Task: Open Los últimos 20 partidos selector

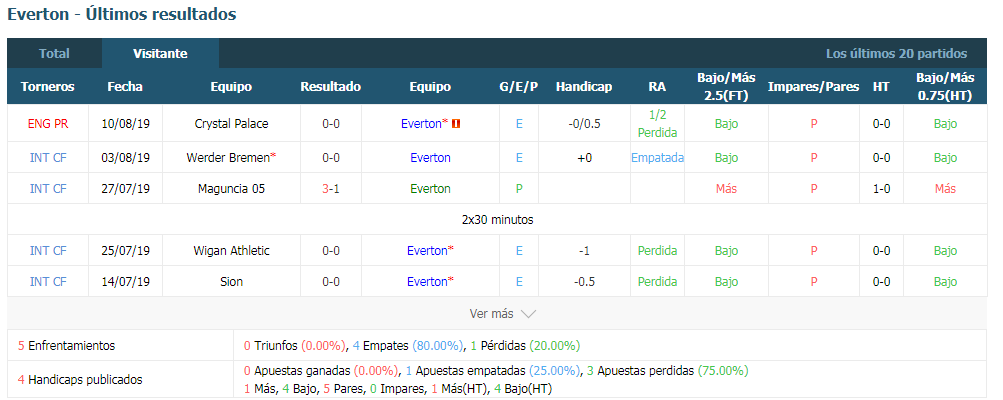Action: (896, 54)
